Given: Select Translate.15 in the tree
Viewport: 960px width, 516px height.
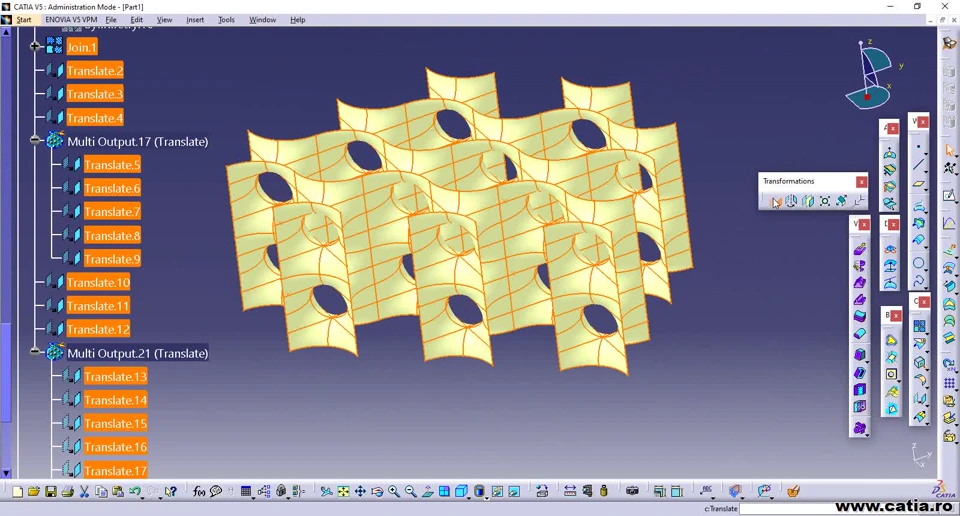Looking at the screenshot, I should tap(116, 423).
